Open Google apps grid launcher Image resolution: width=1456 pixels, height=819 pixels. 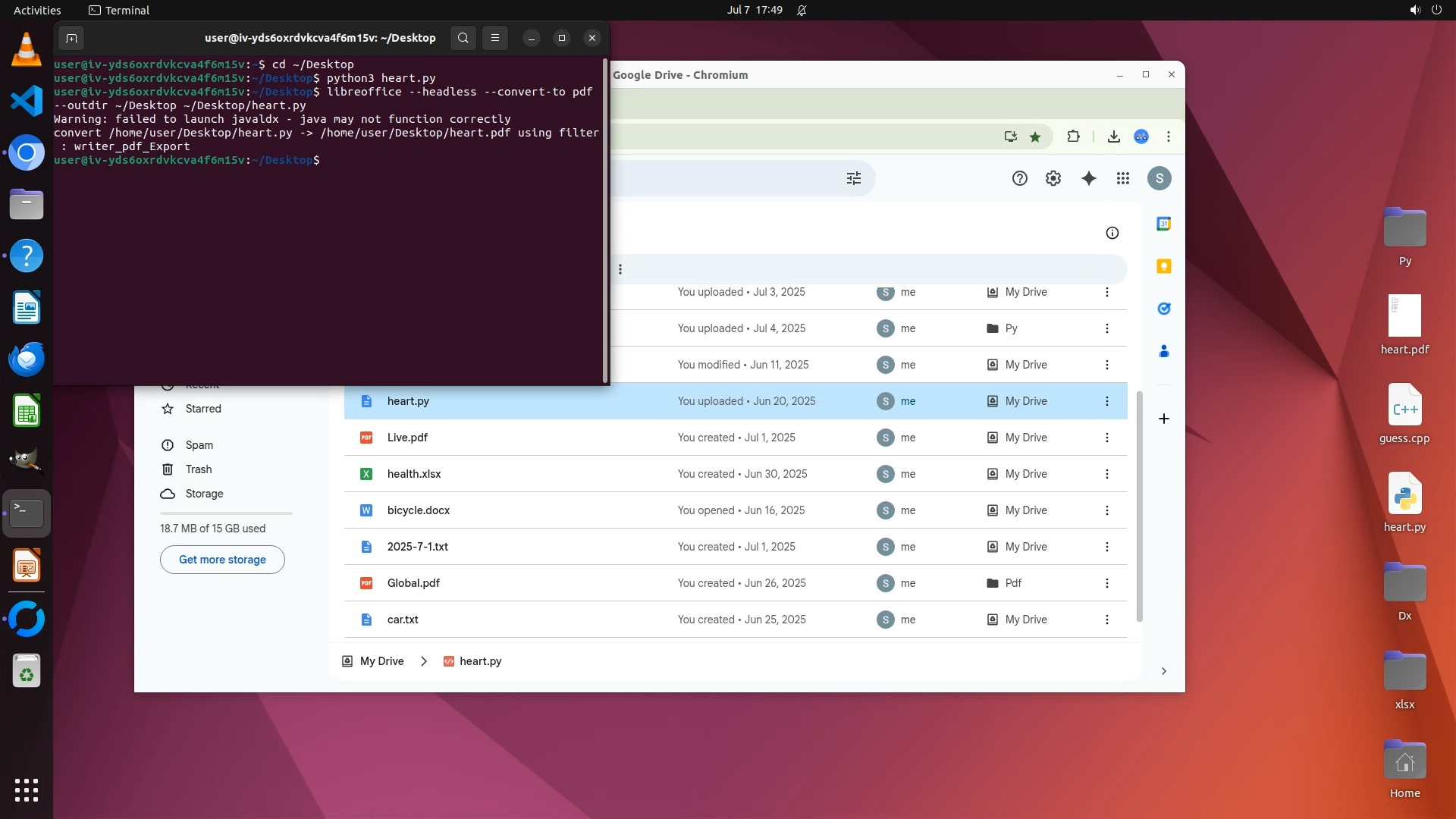(1123, 178)
